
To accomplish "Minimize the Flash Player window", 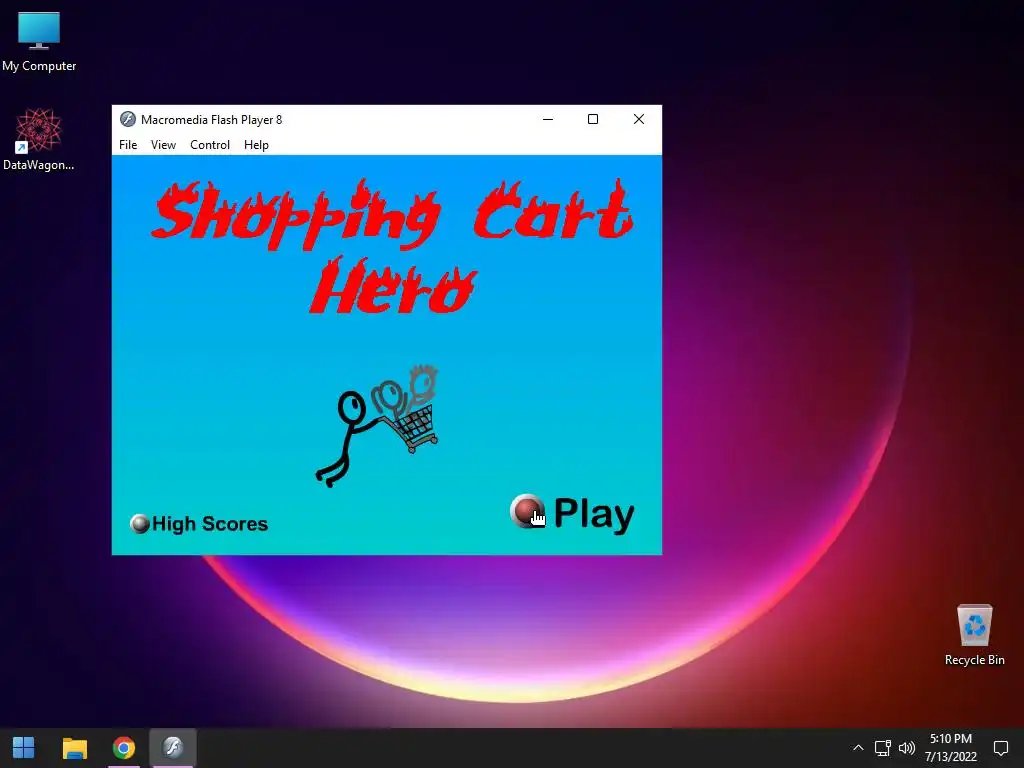I will click(548, 120).
